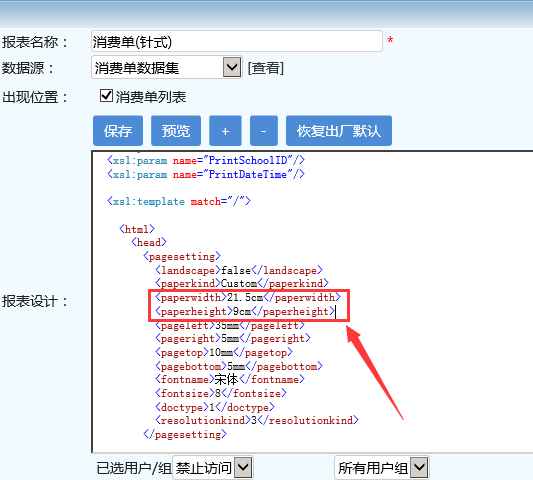
Task: Place cursor on the paperwidth line
Action: 248,297
